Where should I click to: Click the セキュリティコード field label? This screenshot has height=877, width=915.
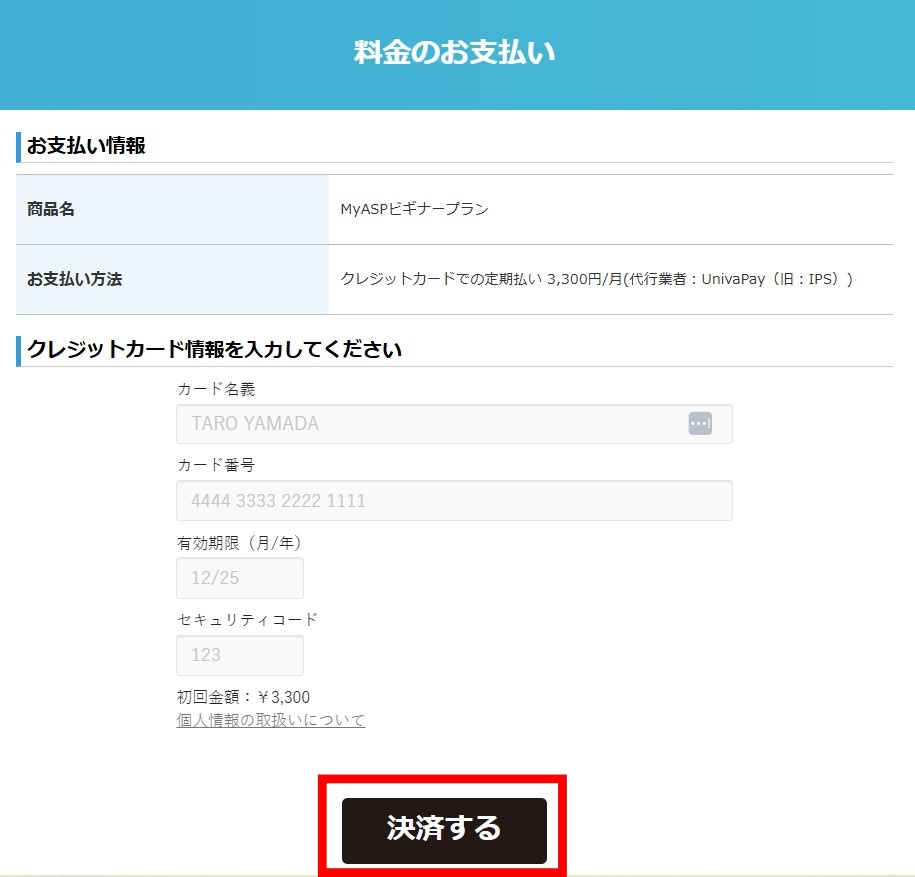[247, 619]
